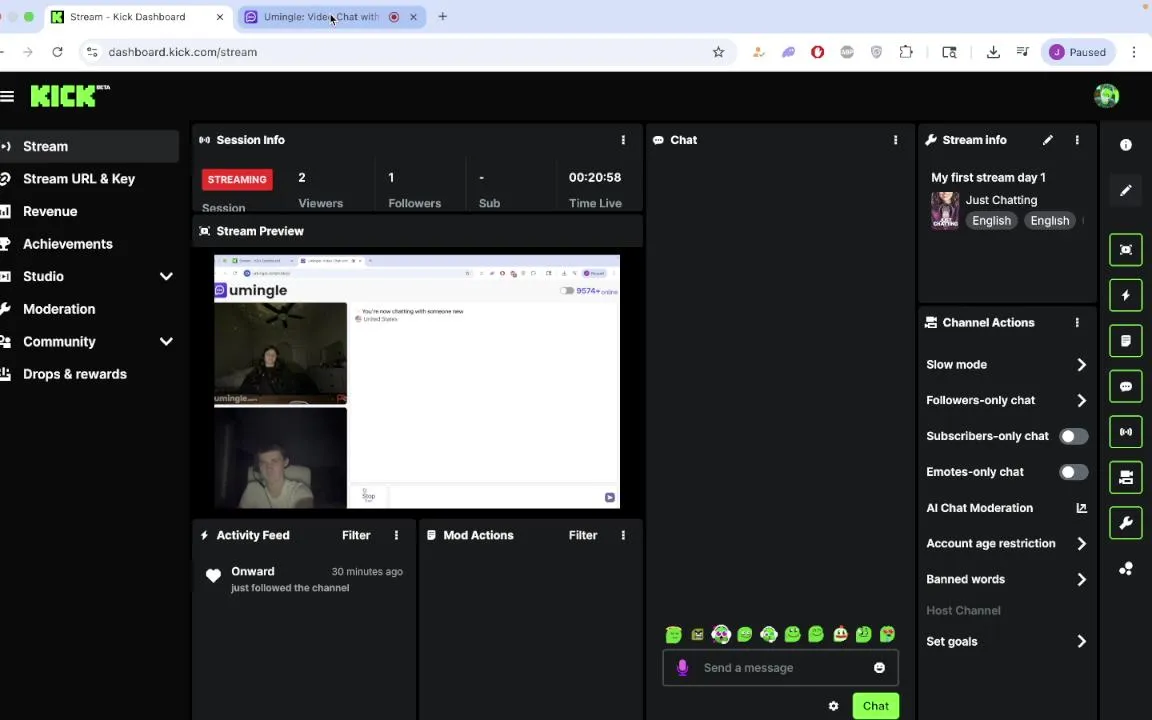Open Banned words chevron
The image size is (1152, 720).
1081,580
